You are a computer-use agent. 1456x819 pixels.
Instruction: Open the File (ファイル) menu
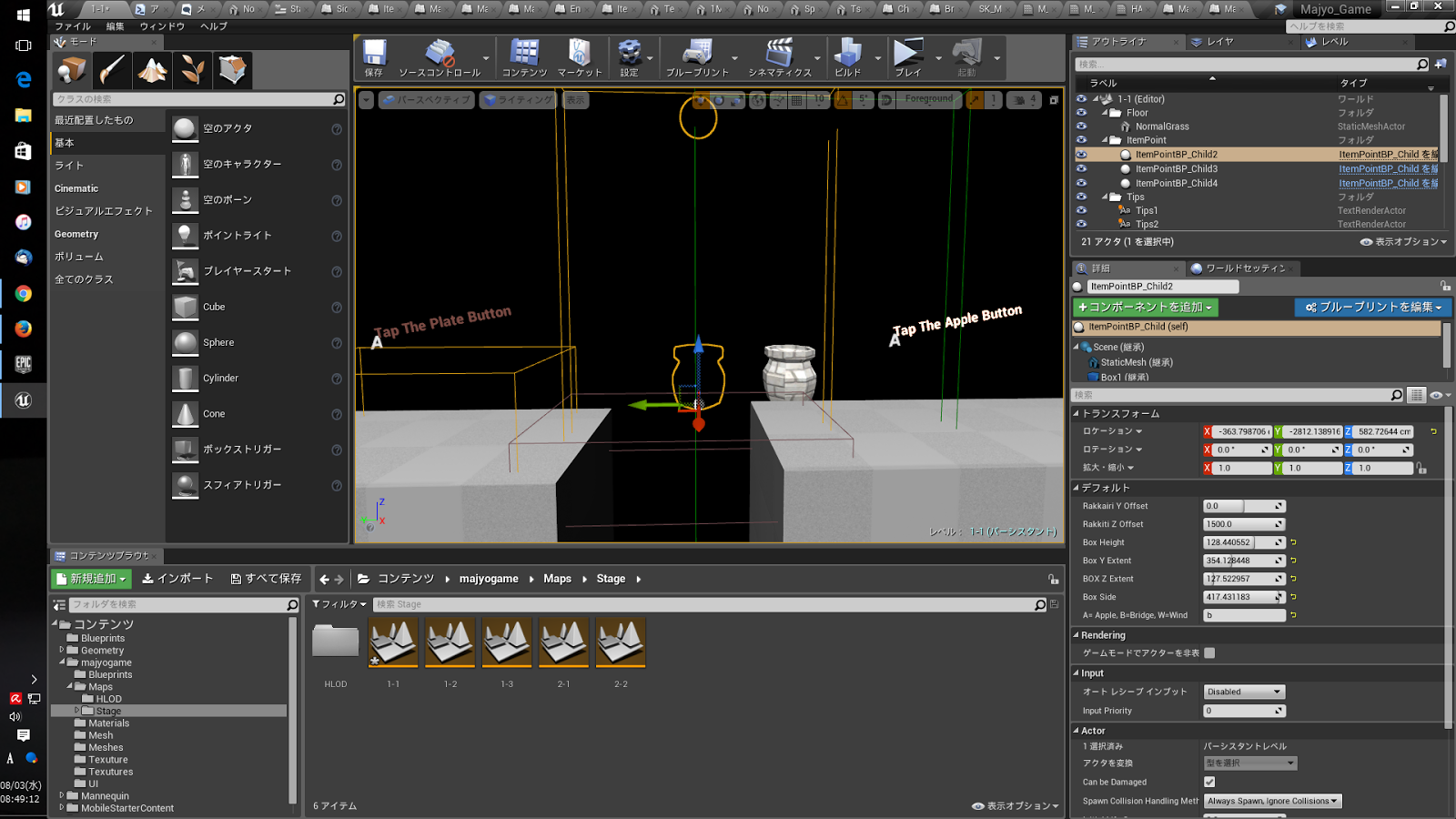coord(73,26)
